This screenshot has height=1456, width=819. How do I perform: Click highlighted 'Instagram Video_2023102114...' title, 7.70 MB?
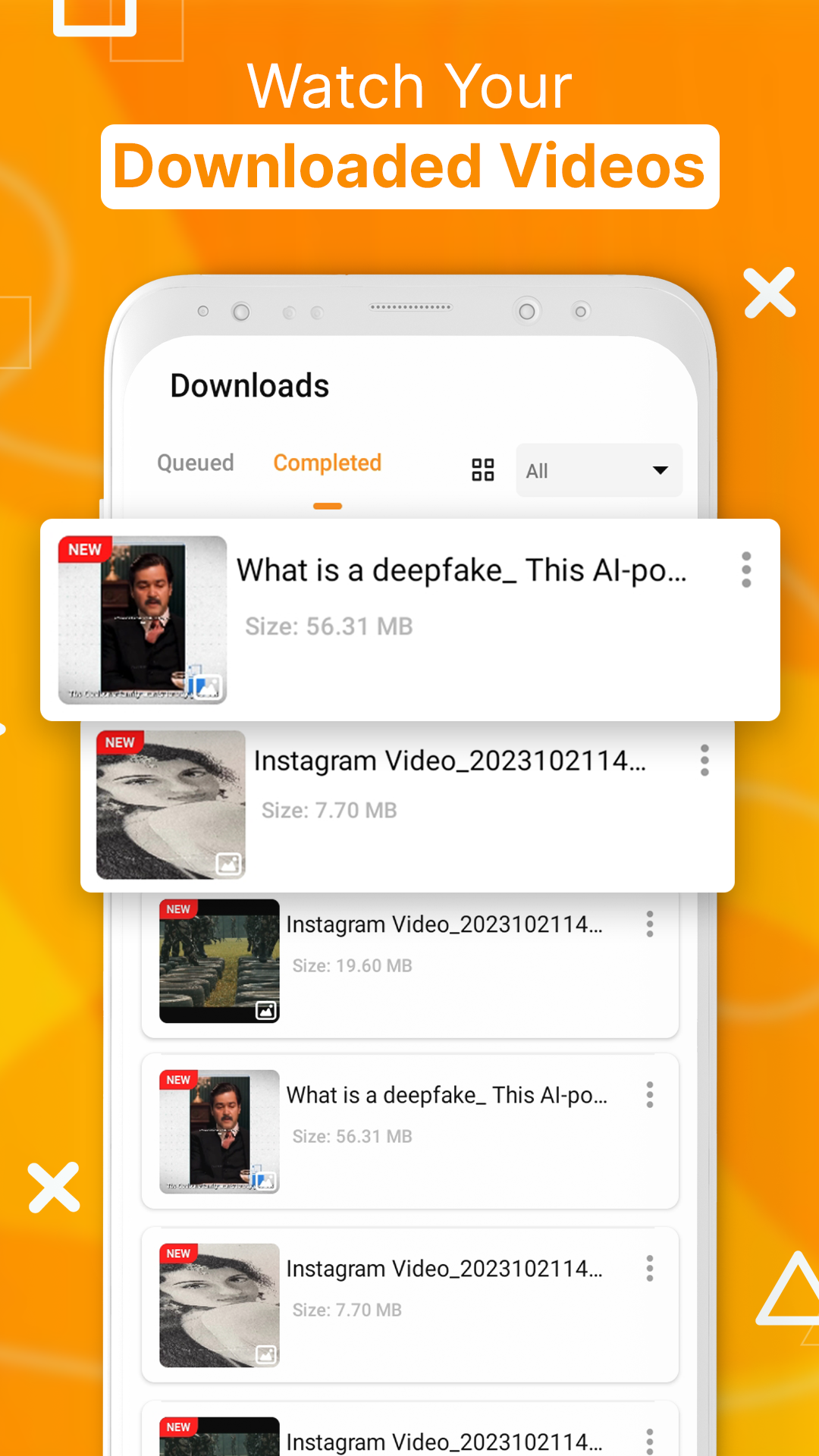click(450, 761)
